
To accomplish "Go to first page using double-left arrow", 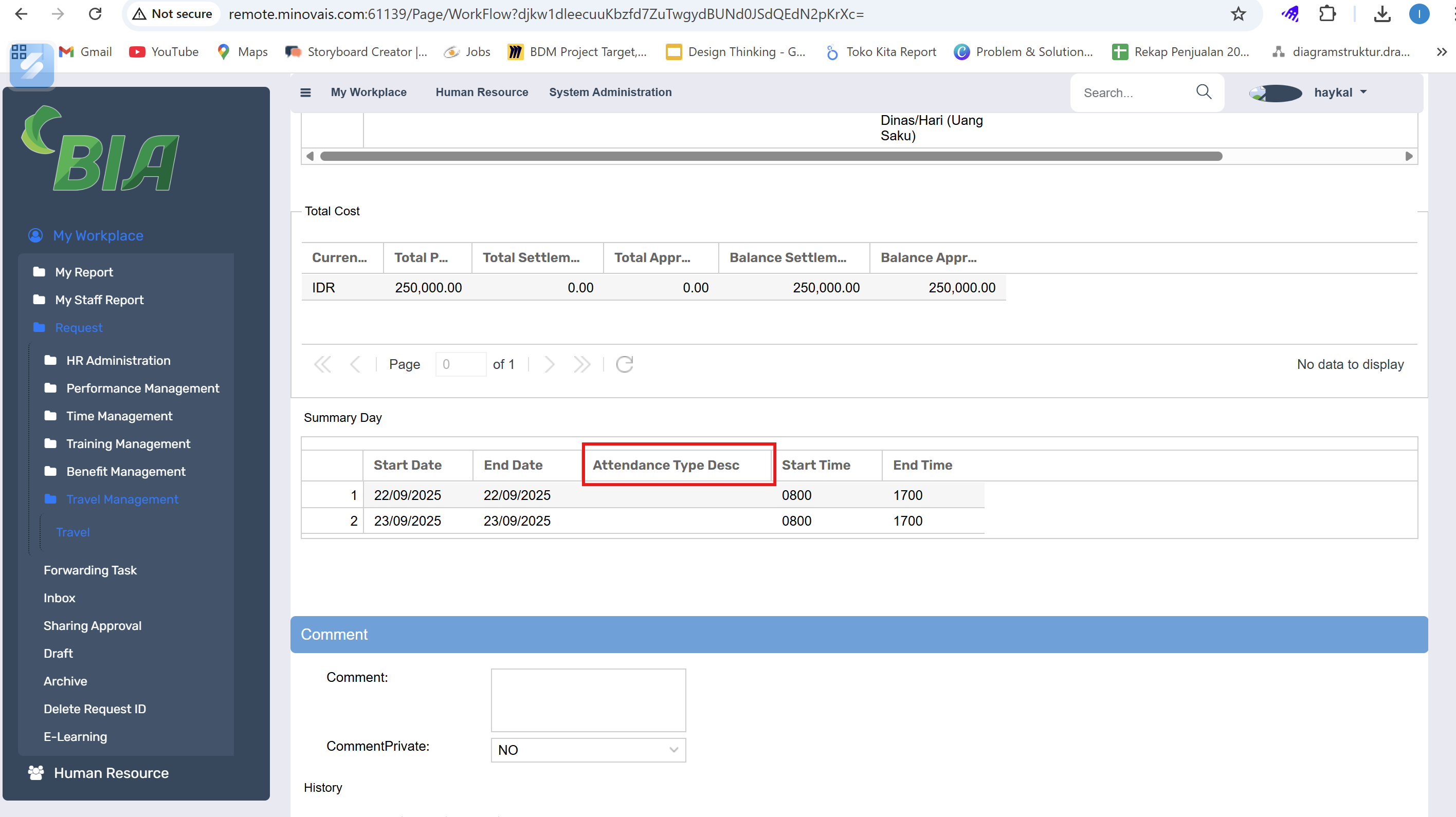I will coord(322,364).
